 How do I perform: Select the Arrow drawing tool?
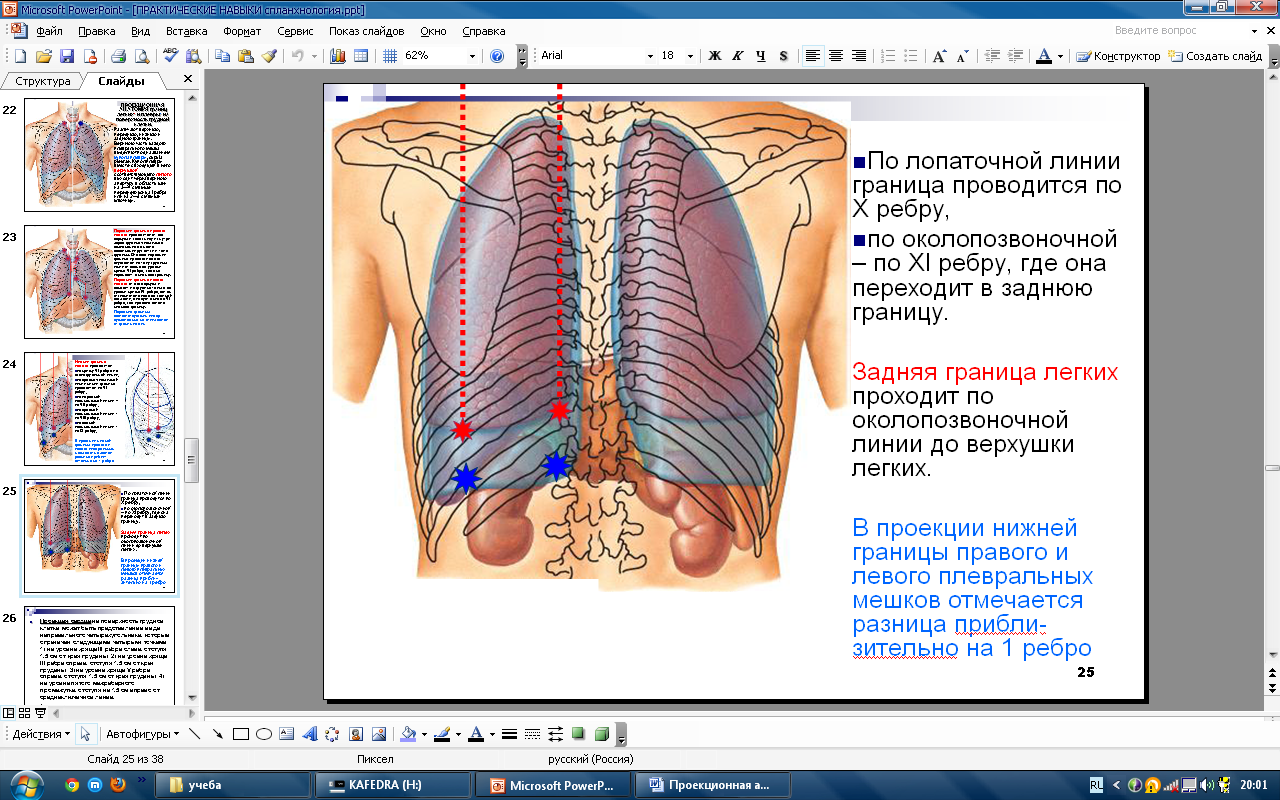tap(217, 734)
